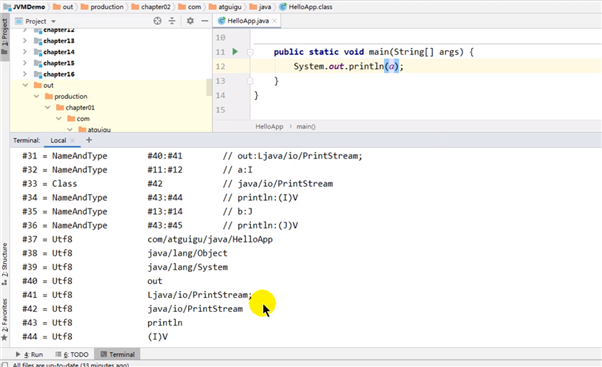Click the status bar tool window toggle icon
Screen dimensions: 602x367
[5, 364]
